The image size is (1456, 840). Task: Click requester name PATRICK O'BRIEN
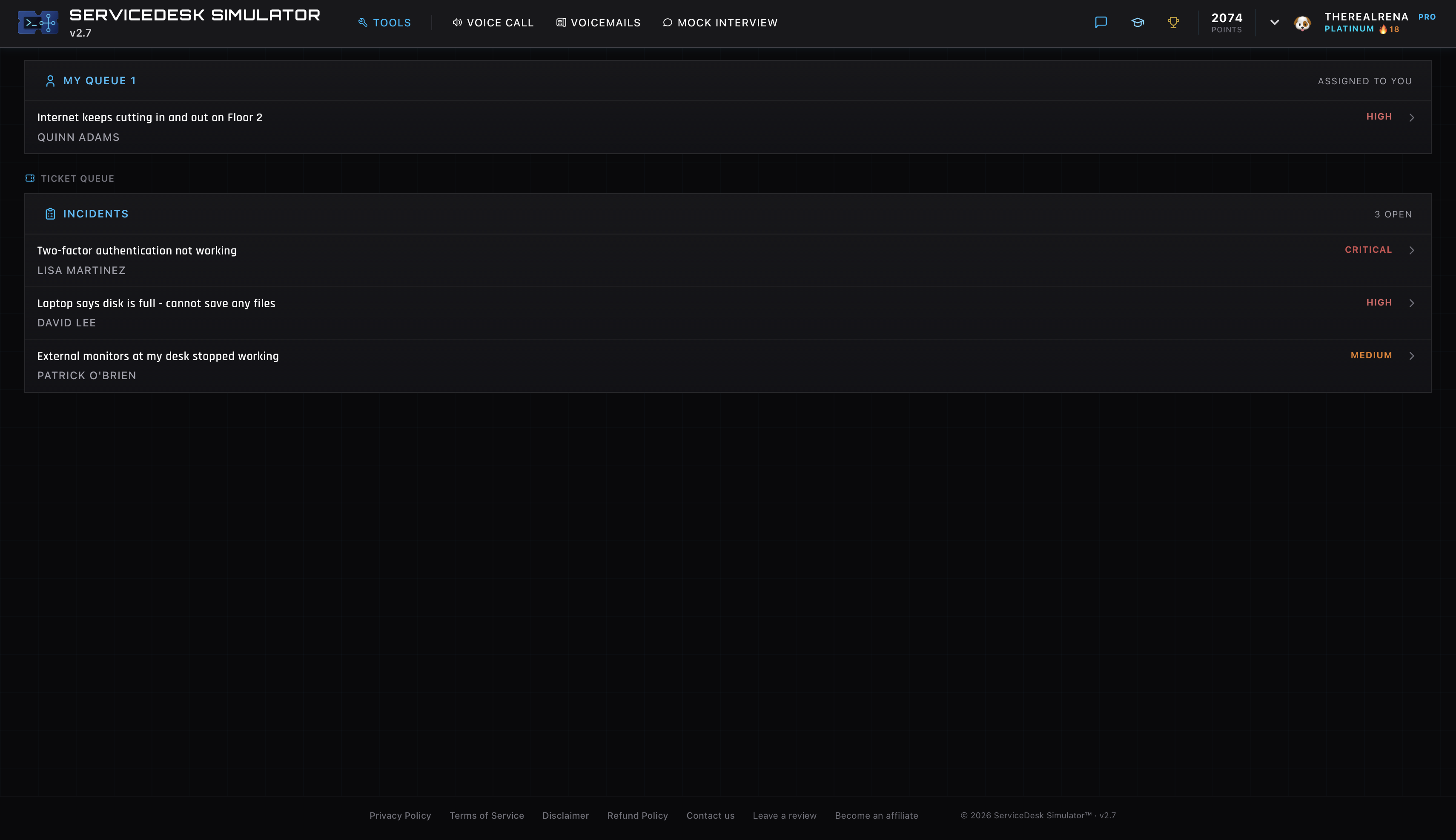pos(86,376)
